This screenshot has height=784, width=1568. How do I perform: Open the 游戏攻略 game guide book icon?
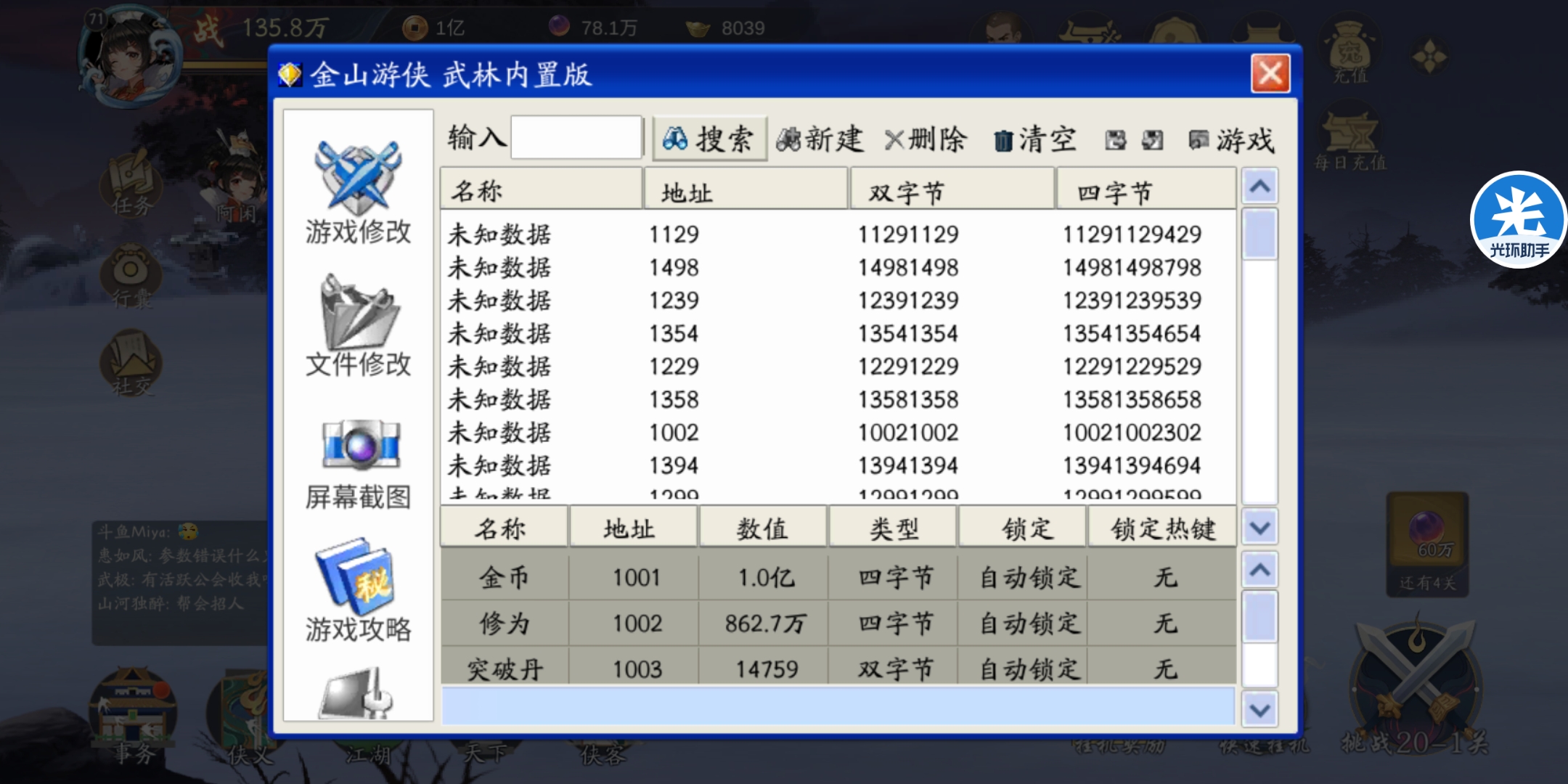358,592
